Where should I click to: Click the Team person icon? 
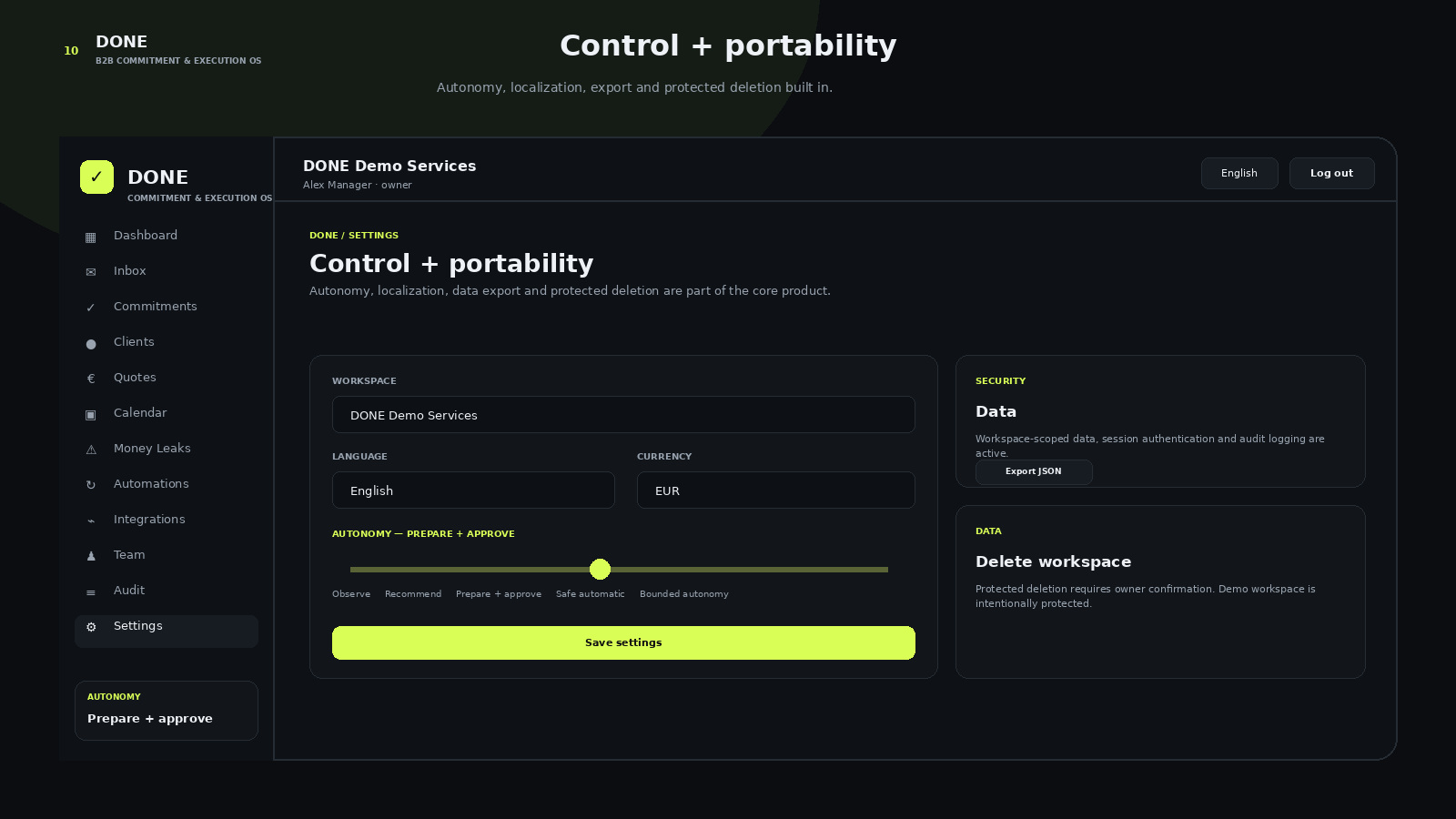click(91, 556)
